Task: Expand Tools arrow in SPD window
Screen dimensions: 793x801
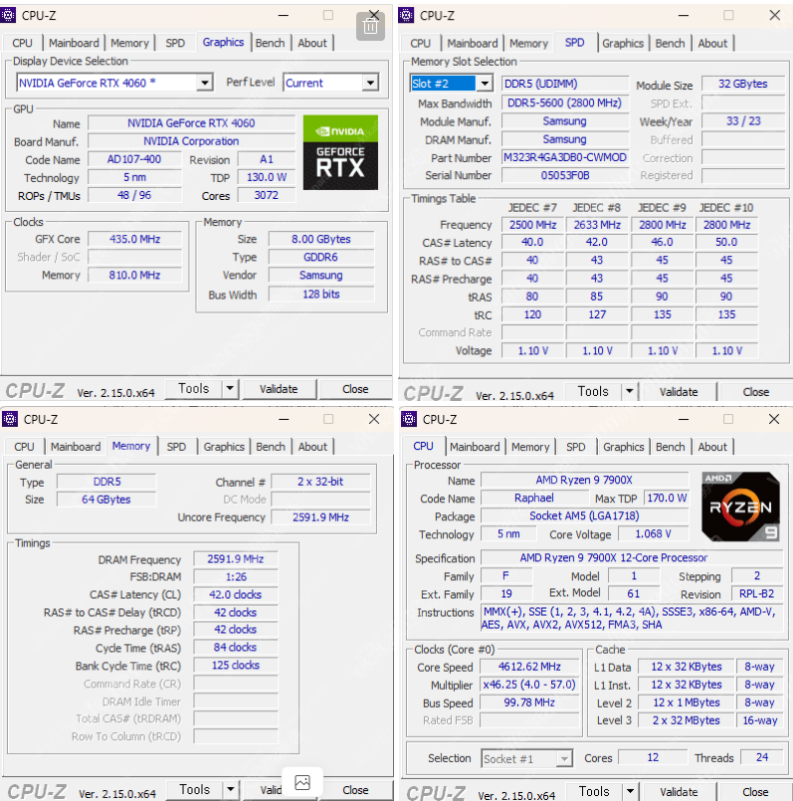Action: (629, 391)
